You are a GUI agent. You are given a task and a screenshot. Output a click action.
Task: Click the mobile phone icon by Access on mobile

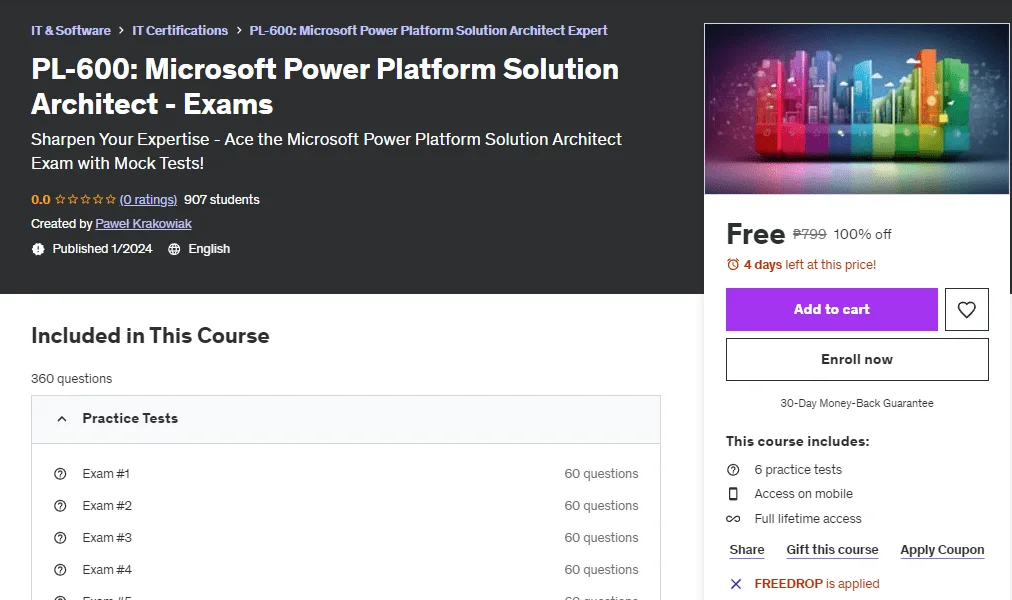[733, 494]
